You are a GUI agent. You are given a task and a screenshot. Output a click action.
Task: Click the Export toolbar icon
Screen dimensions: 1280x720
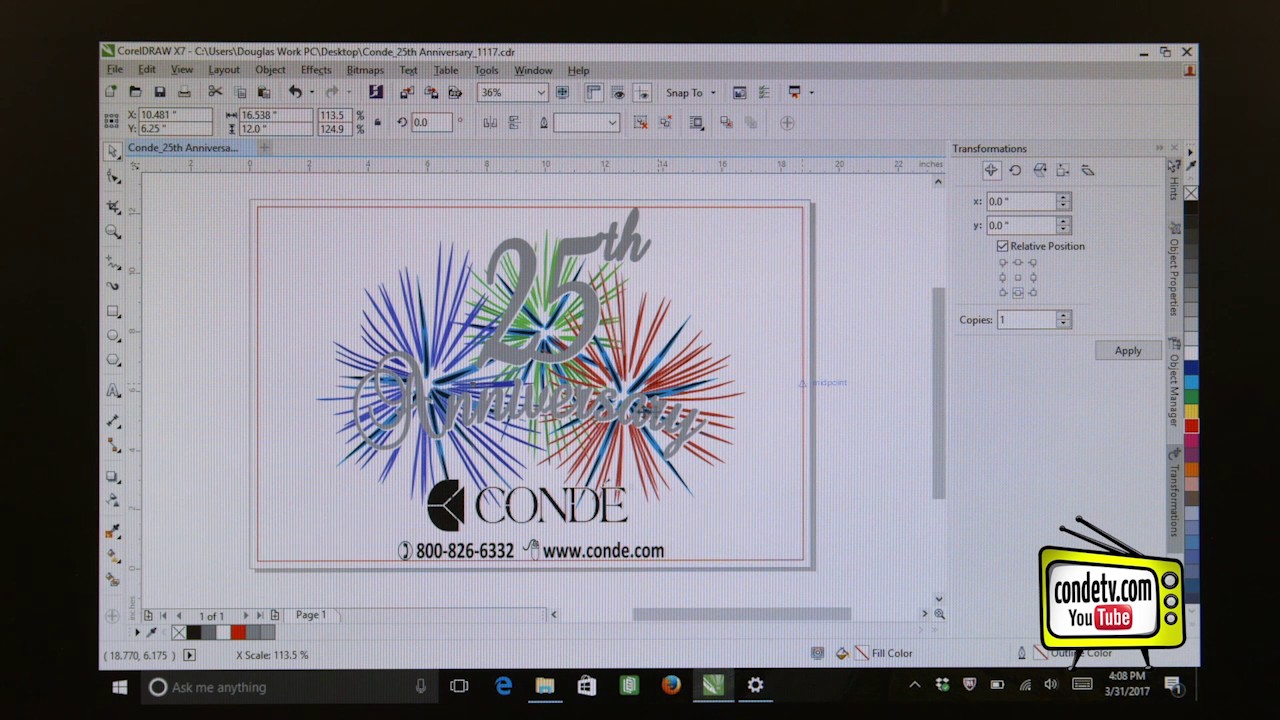click(431, 92)
